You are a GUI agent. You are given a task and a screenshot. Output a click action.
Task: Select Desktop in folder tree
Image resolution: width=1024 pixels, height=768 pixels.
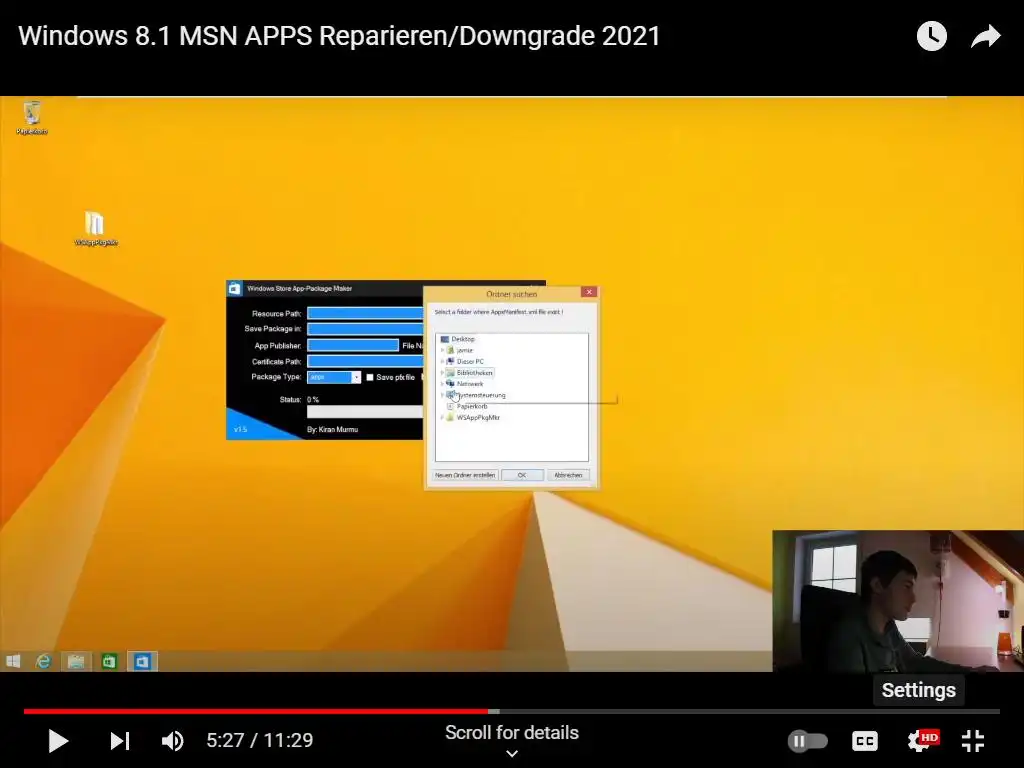462,339
